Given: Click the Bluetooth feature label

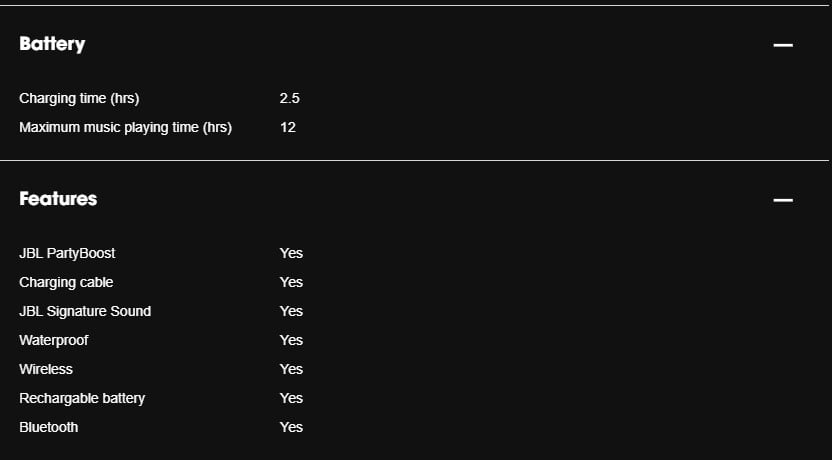Looking at the screenshot, I should click(x=48, y=428).
